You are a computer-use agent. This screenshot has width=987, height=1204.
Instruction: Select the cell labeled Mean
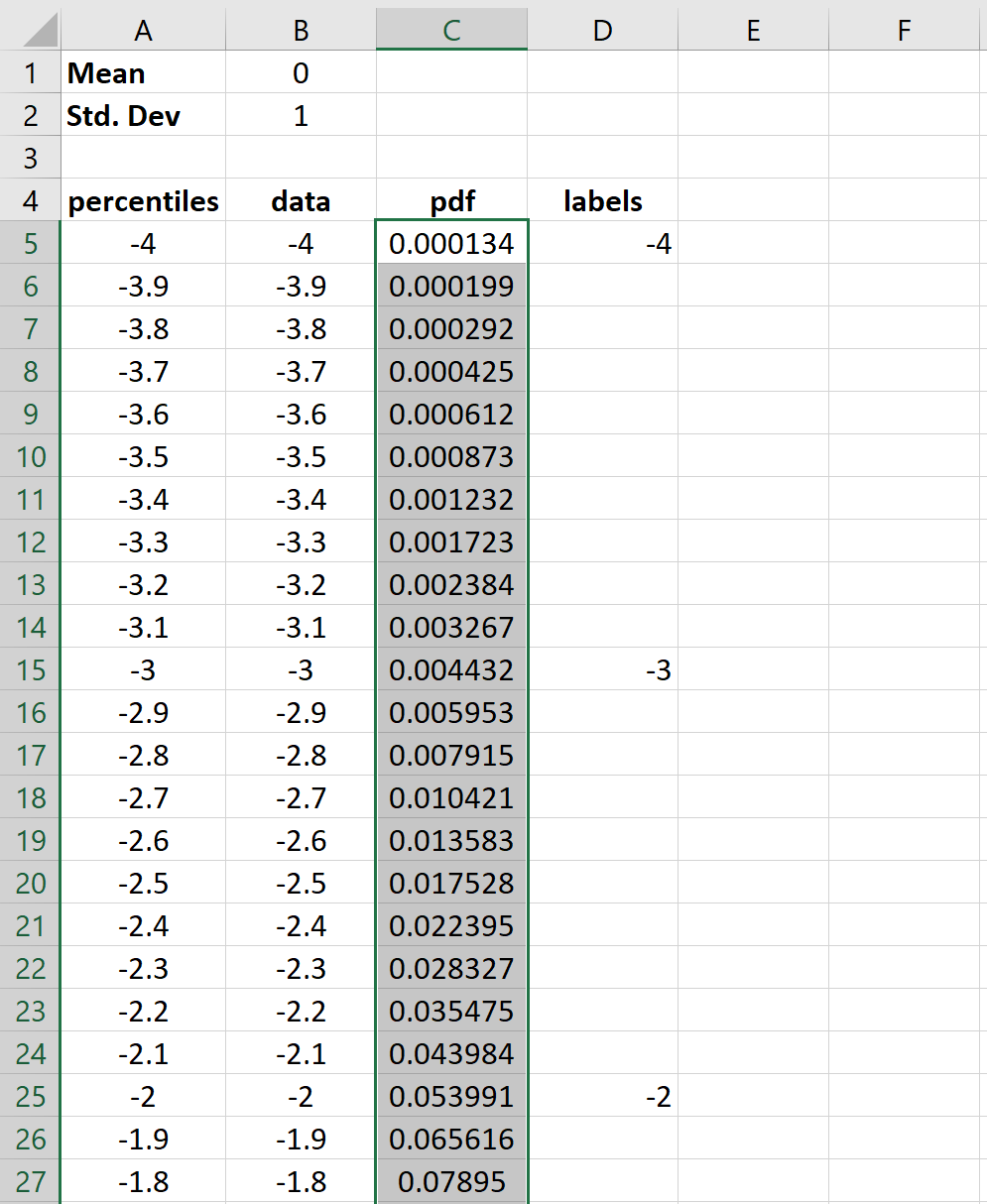(x=143, y=72)
